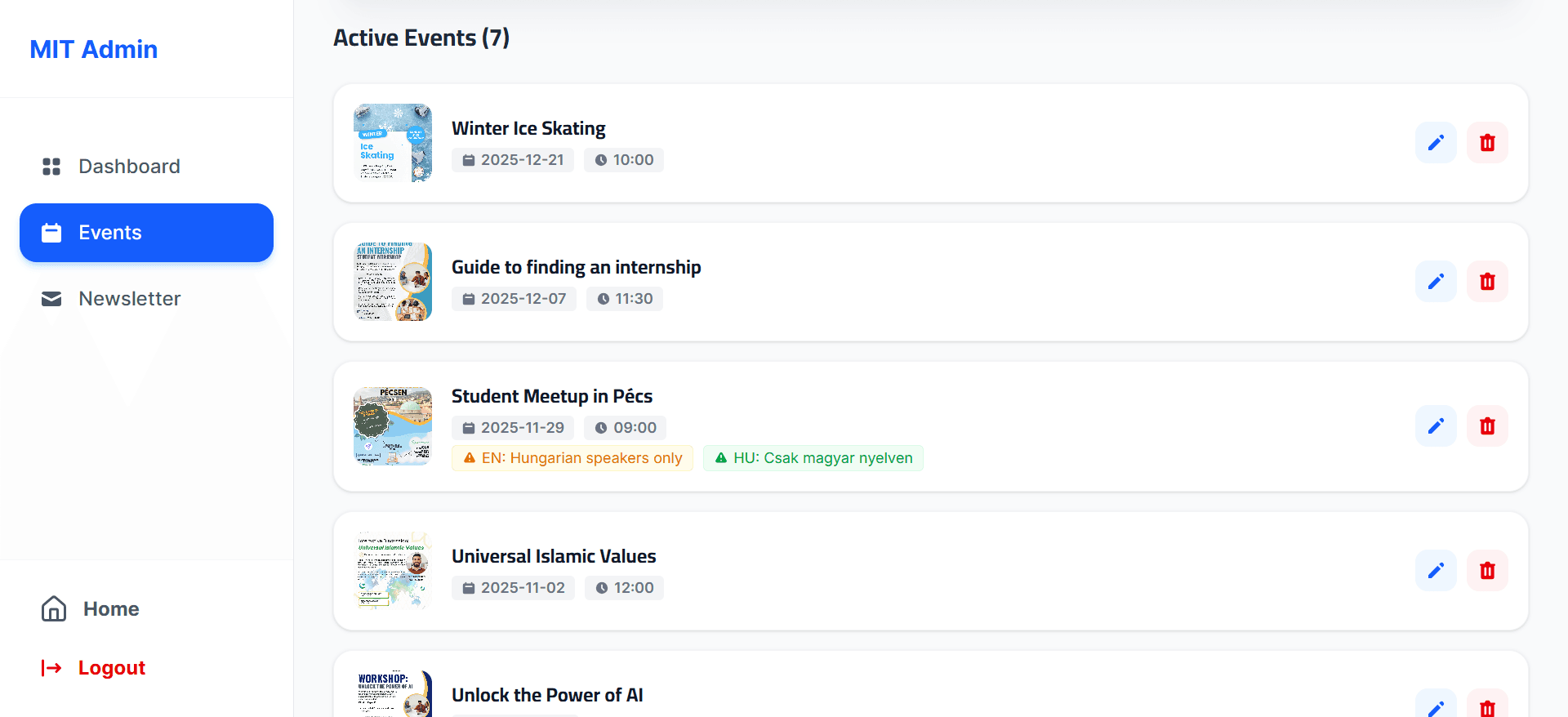Screen dimensions: 1568x717
Task: Open the Student Meetup in Pécs thumbnail
Action: click(393, 426)
